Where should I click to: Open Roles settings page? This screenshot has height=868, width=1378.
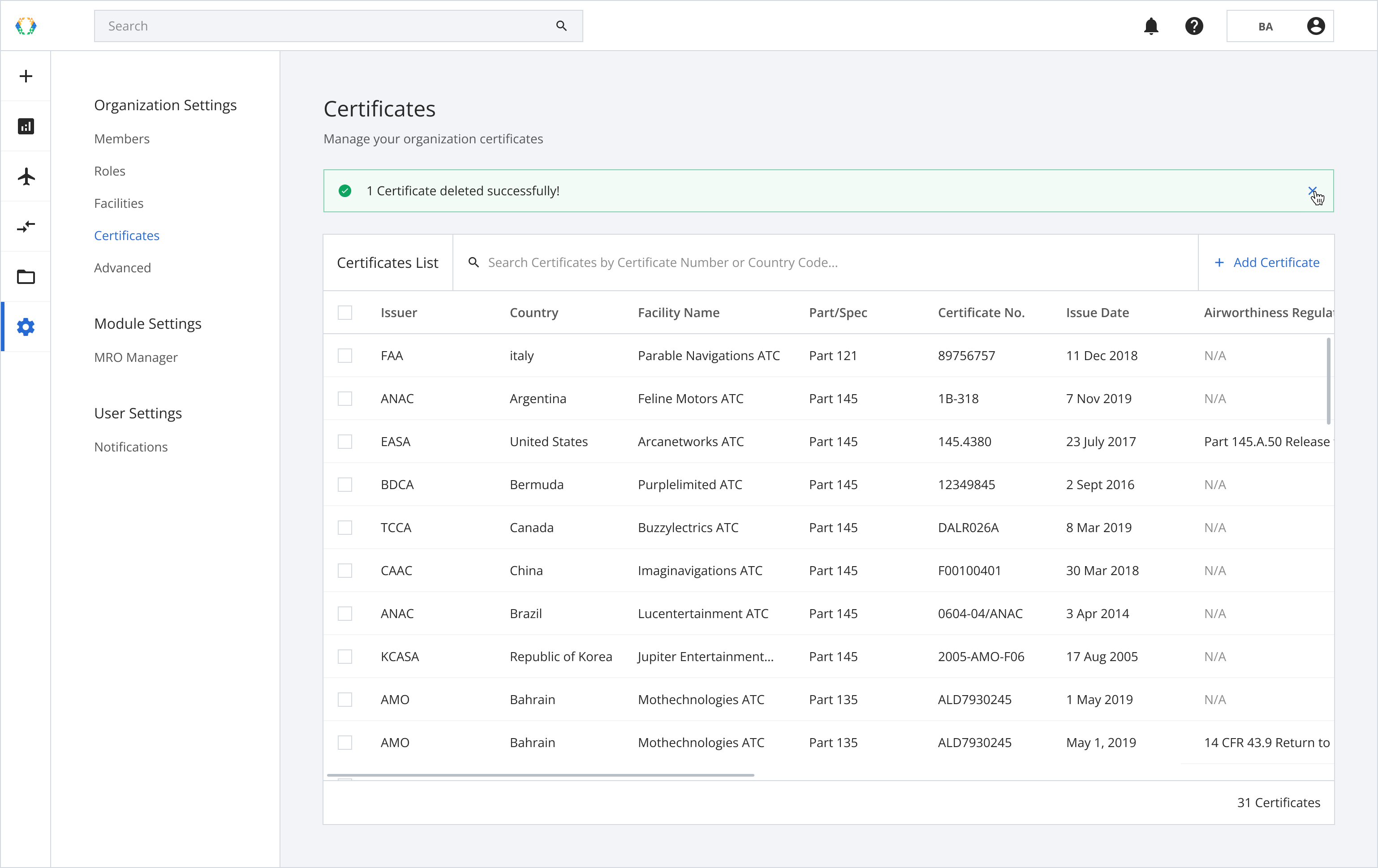110,171
